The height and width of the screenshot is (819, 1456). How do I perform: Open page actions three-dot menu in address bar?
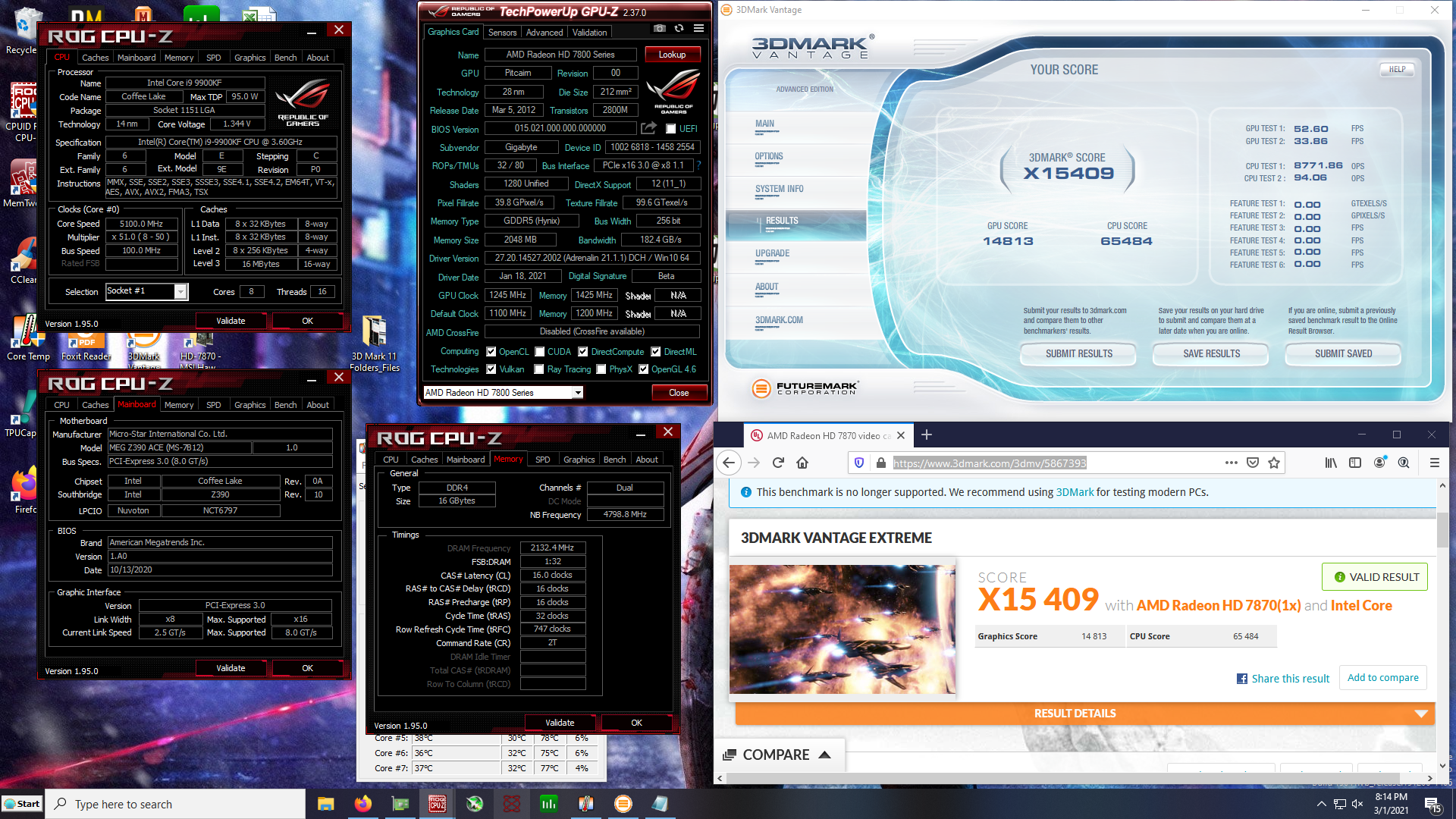click(x=1231, y=463)
